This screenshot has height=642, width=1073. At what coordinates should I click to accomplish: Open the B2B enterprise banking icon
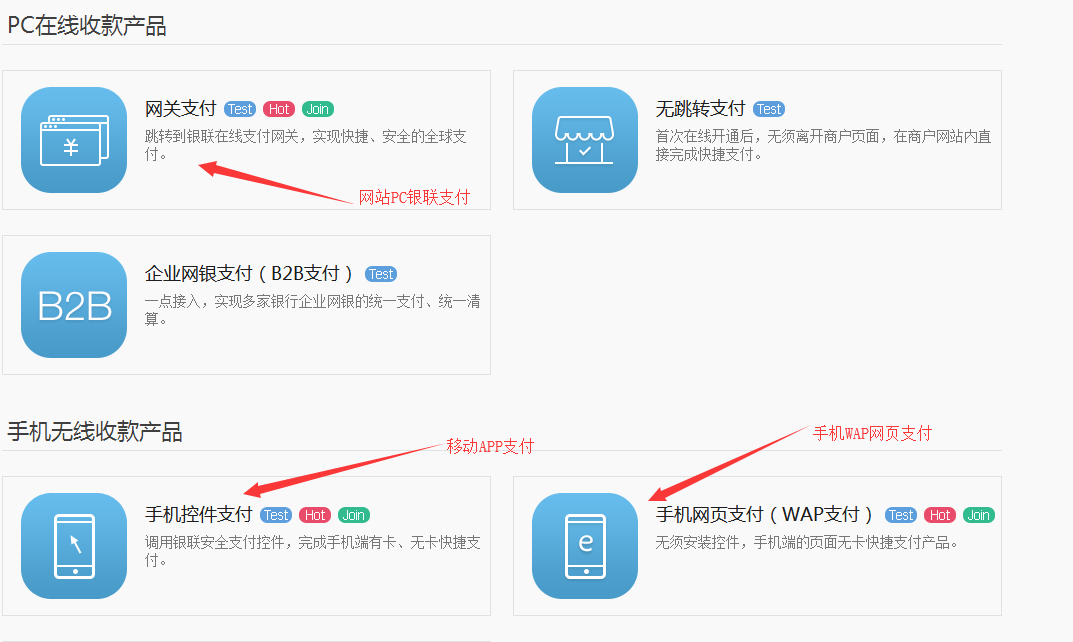[73, 305]
